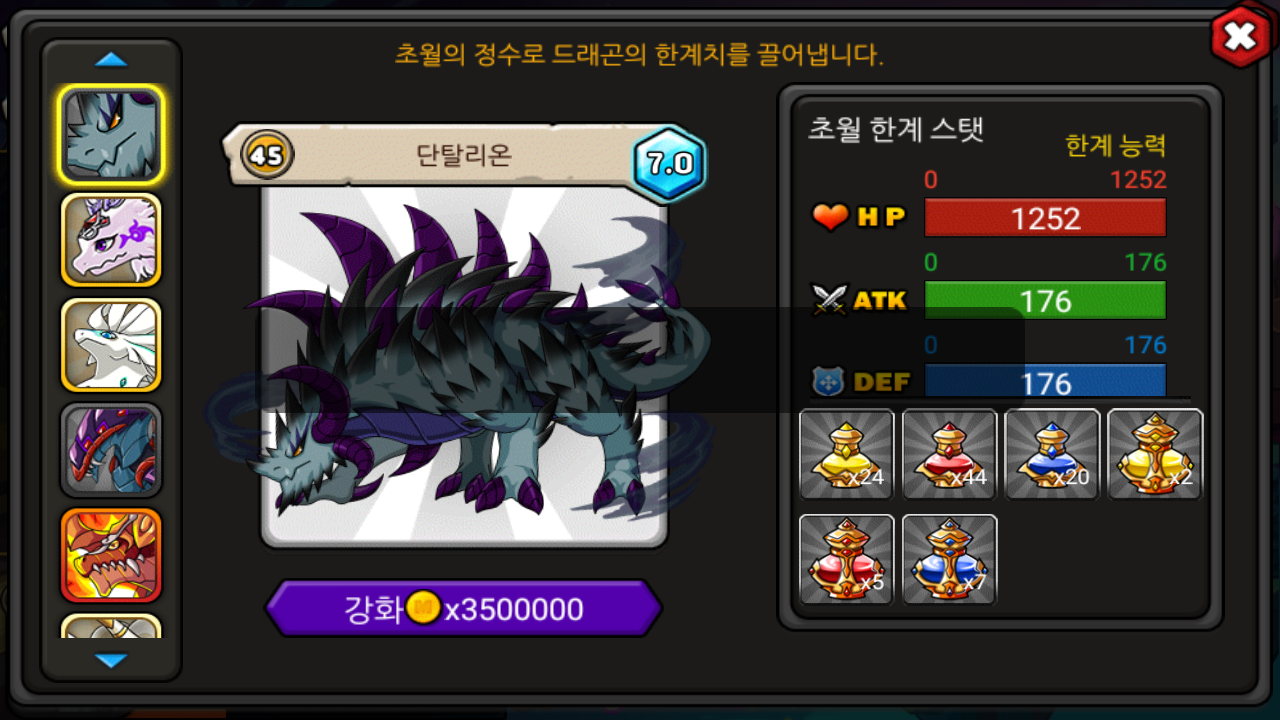Click the blue shield DEF icon
The width and height of the screenshot is (1280, 720).
click(829, 381)
